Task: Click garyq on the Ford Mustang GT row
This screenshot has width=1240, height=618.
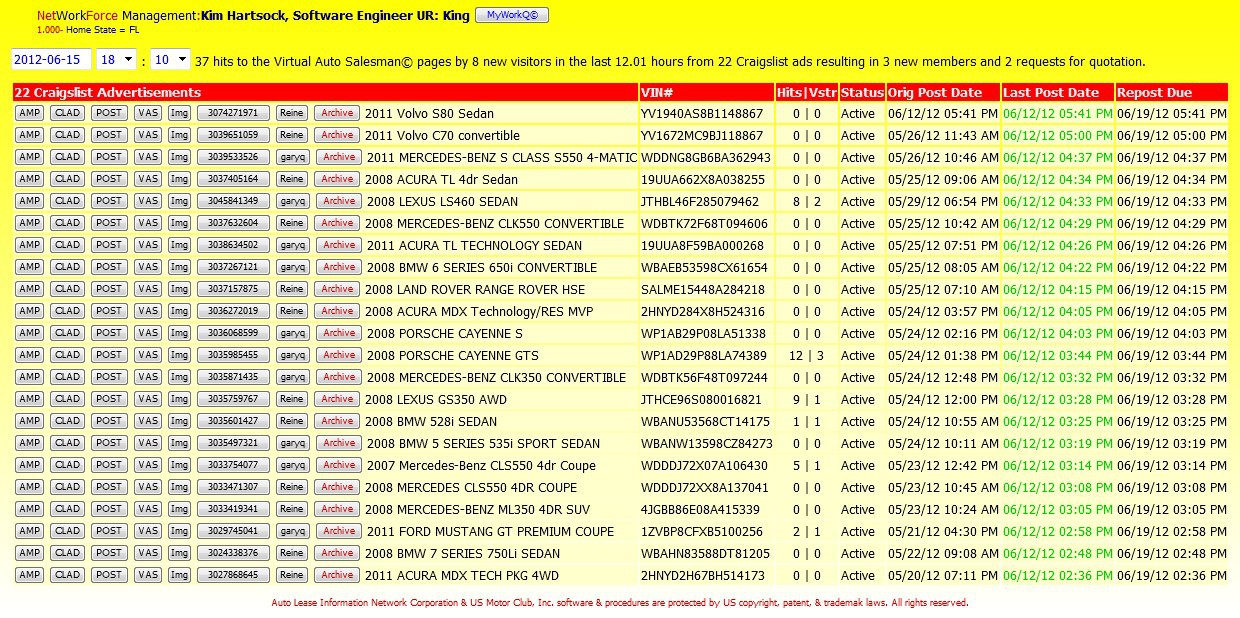Action: tap(292, 531)
